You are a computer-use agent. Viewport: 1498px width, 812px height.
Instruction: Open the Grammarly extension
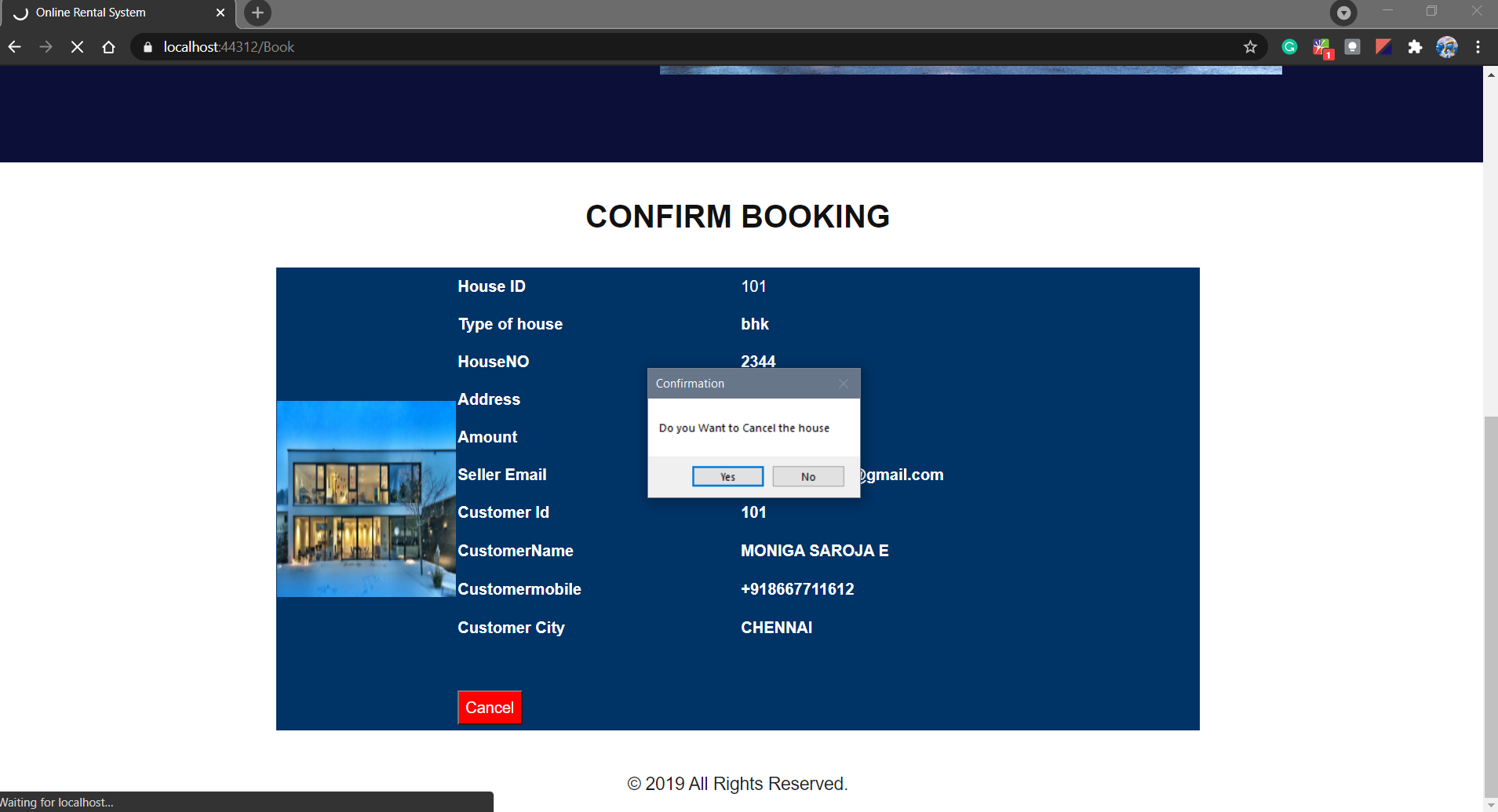(x=1289, y=46)
